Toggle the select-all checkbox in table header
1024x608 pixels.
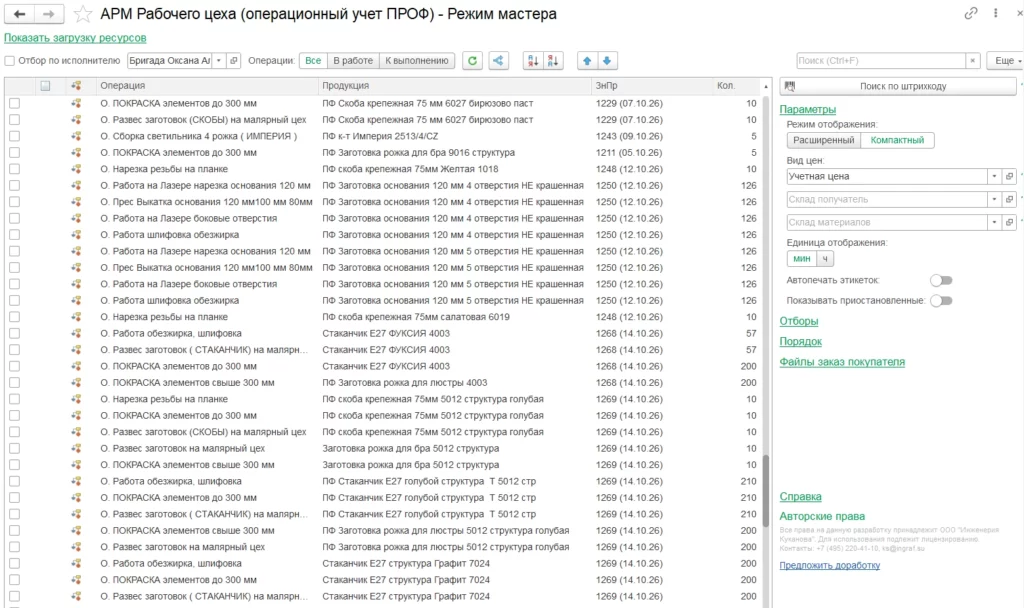[45, 86]
